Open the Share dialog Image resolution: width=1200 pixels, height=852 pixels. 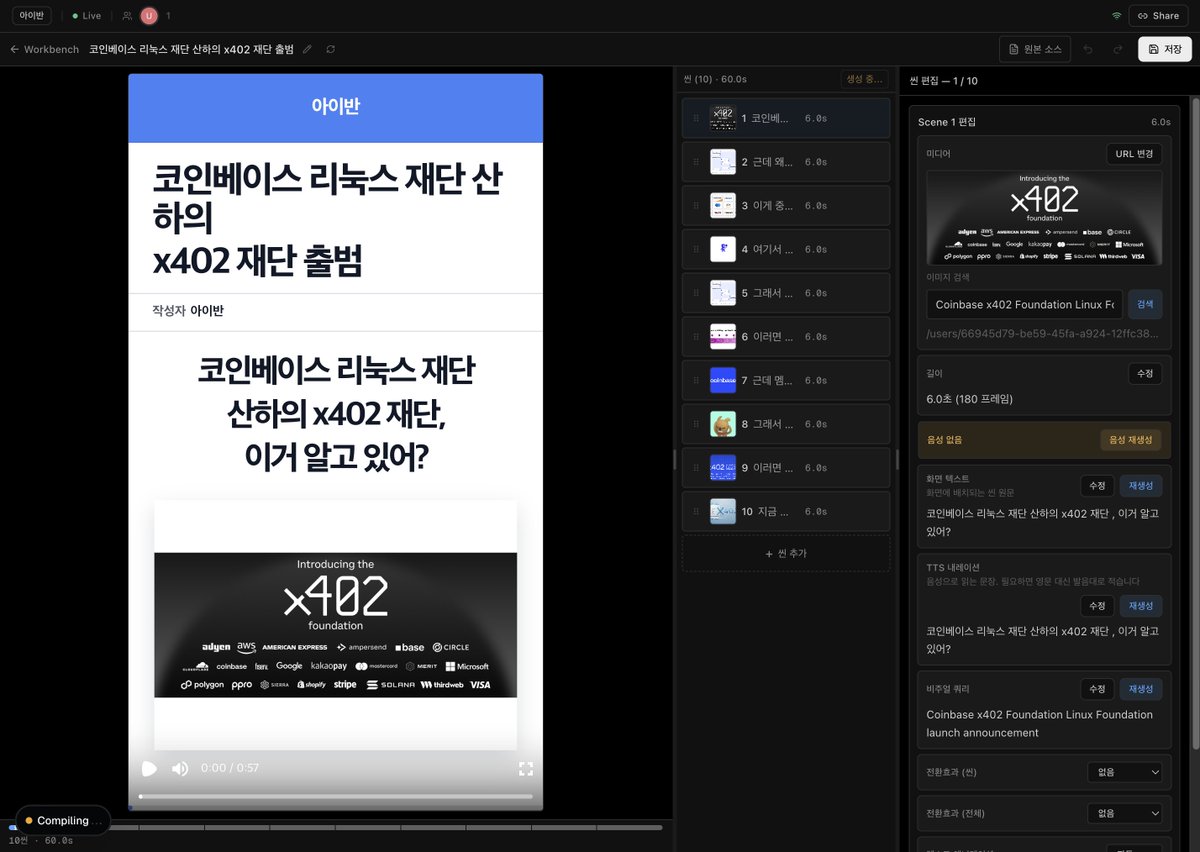(1158, 16)
